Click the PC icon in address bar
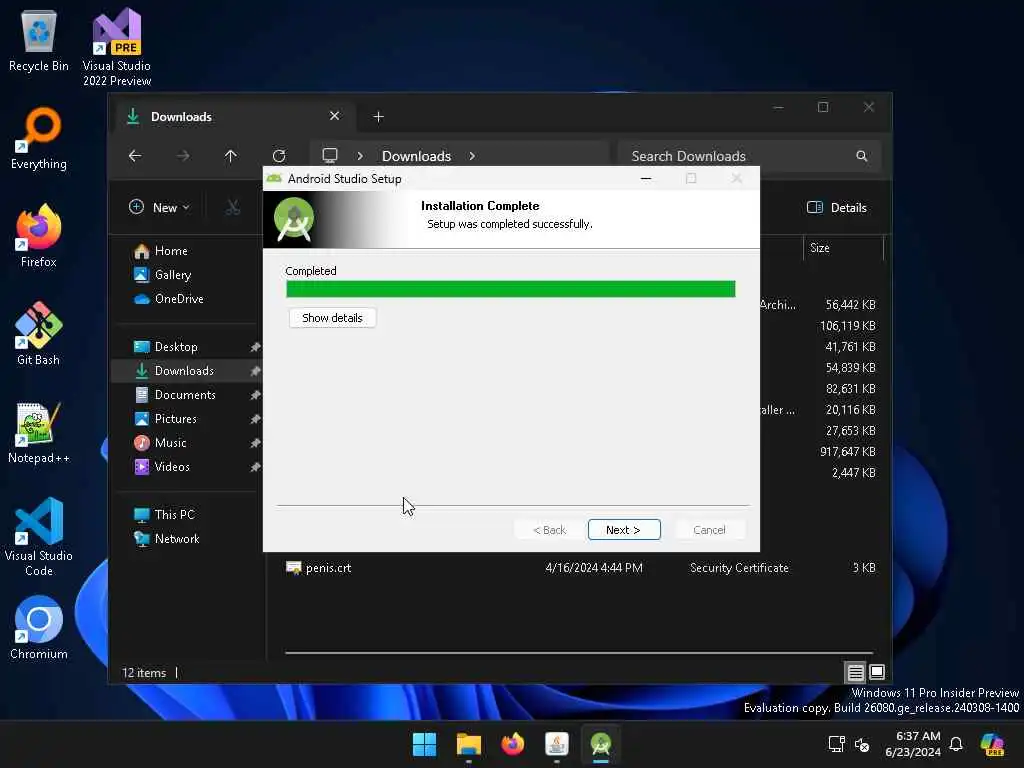 point(330,155)
